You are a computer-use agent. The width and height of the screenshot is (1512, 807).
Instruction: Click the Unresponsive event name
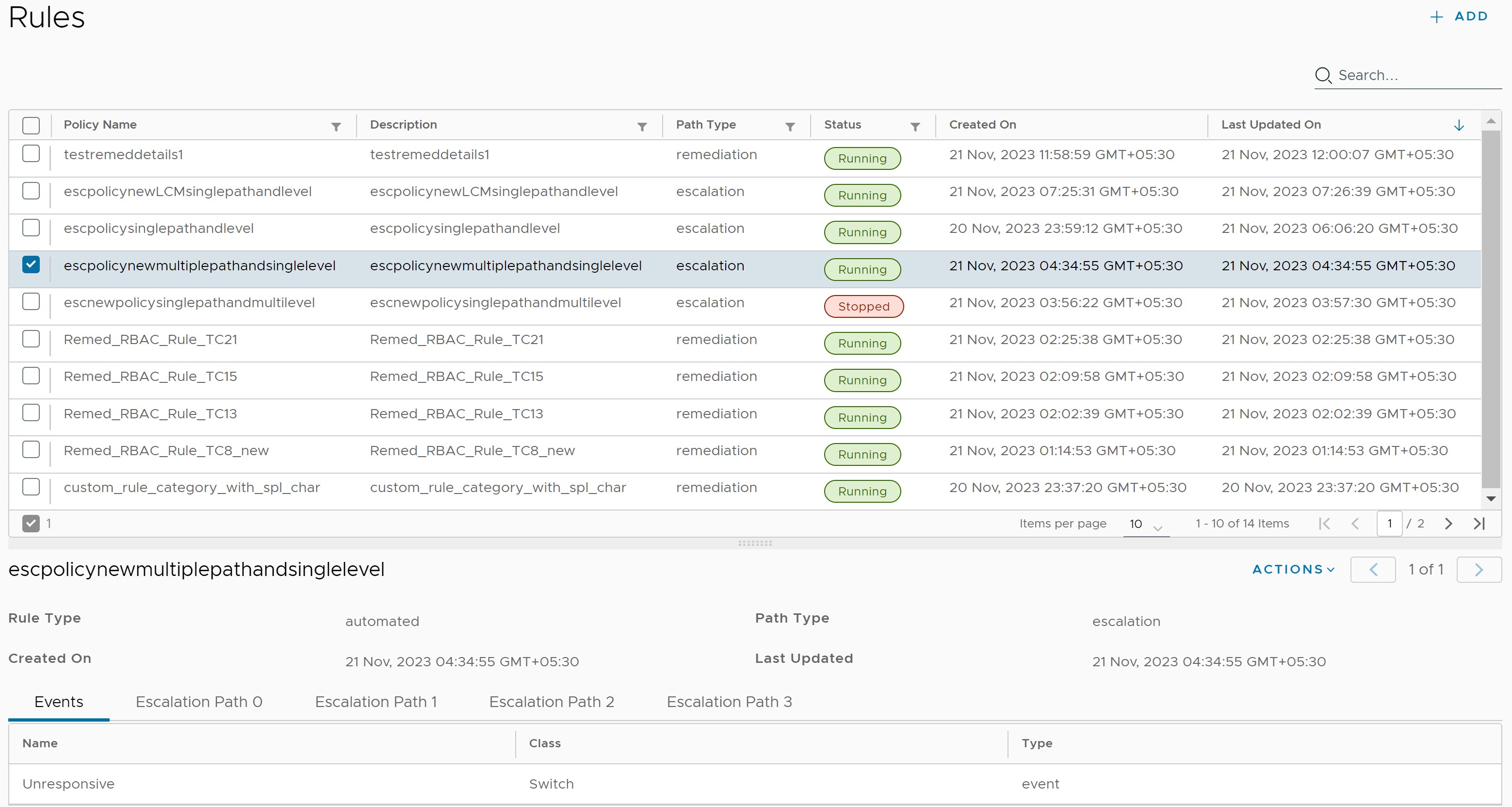coord(68,784)
